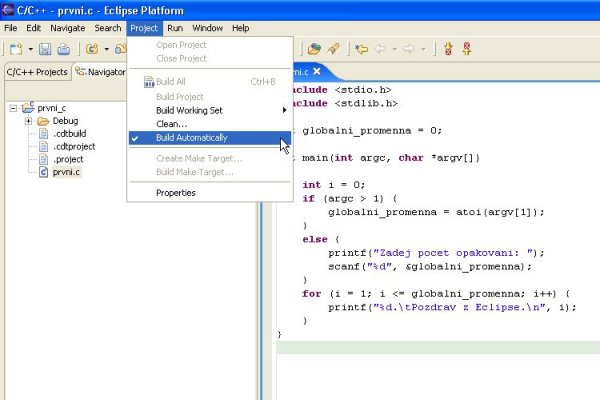Screen dimensions: 600x400
Task: Click the Search flashlight toolbar icon
Action: tap(333, 48)
